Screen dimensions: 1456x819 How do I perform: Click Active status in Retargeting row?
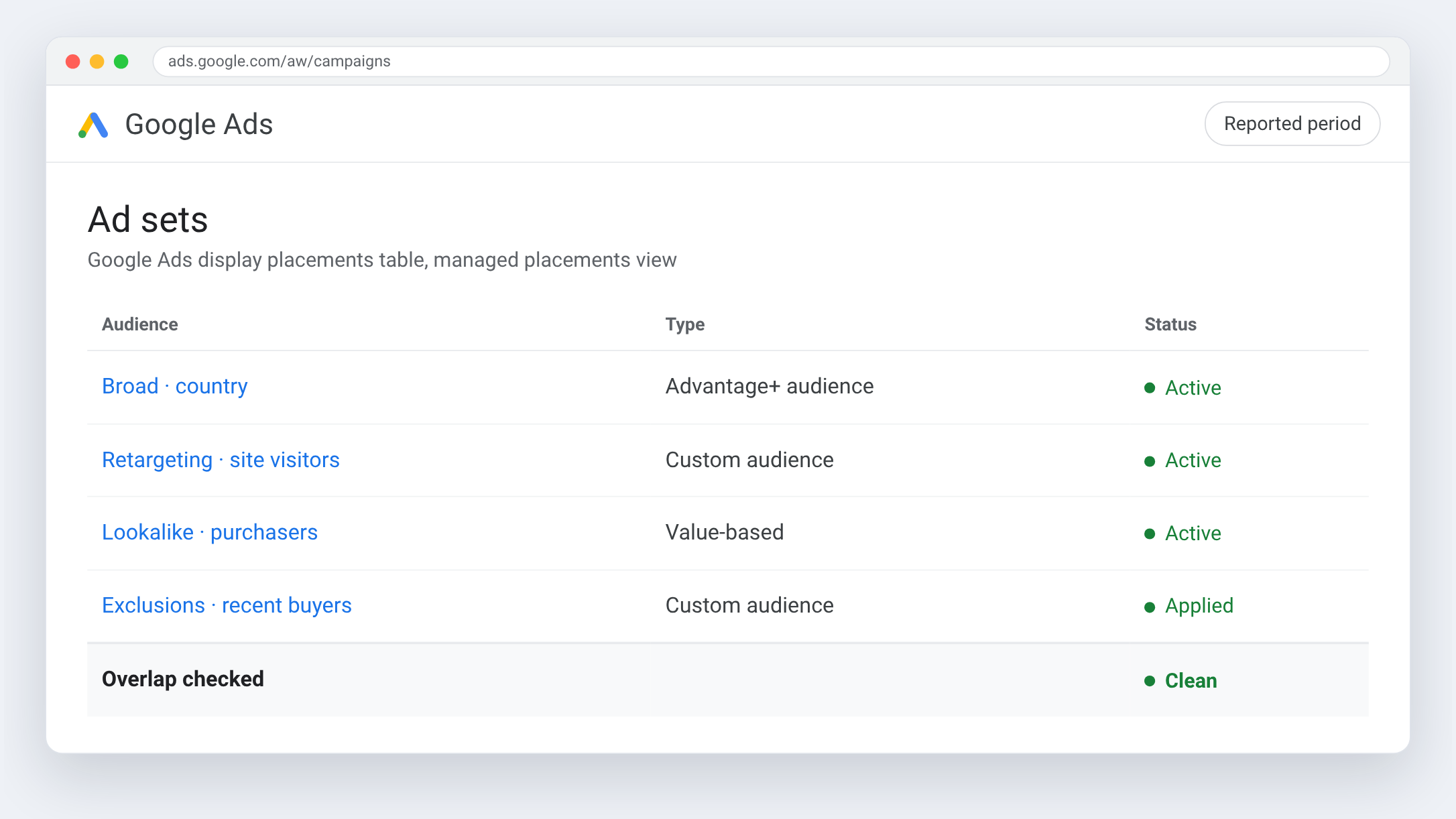pyautogui.click(x=1182, y=460)
